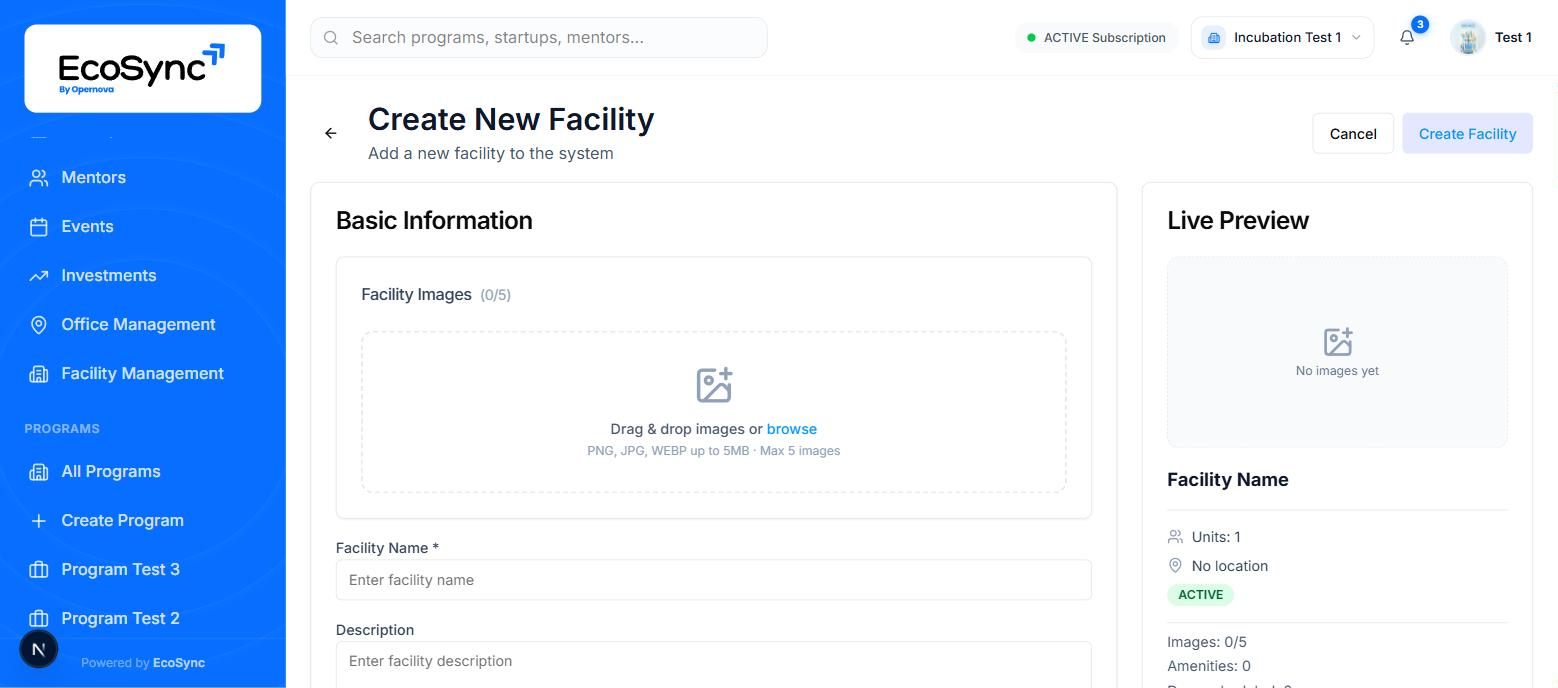Click the Events calendar icon
The image size is (1558, 688).
click(x=39, y=227)
